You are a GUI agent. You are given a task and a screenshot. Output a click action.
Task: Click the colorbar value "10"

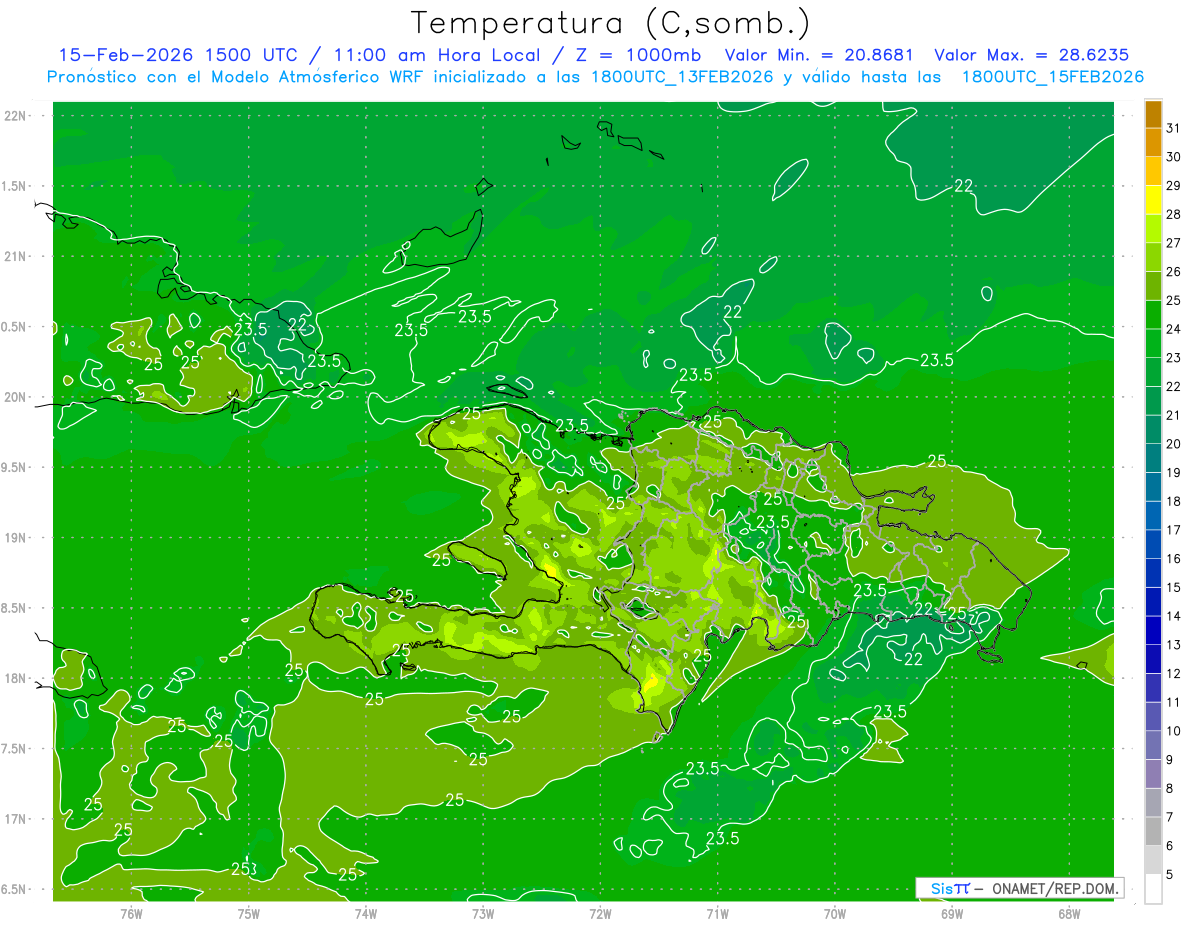(1174, 731)
